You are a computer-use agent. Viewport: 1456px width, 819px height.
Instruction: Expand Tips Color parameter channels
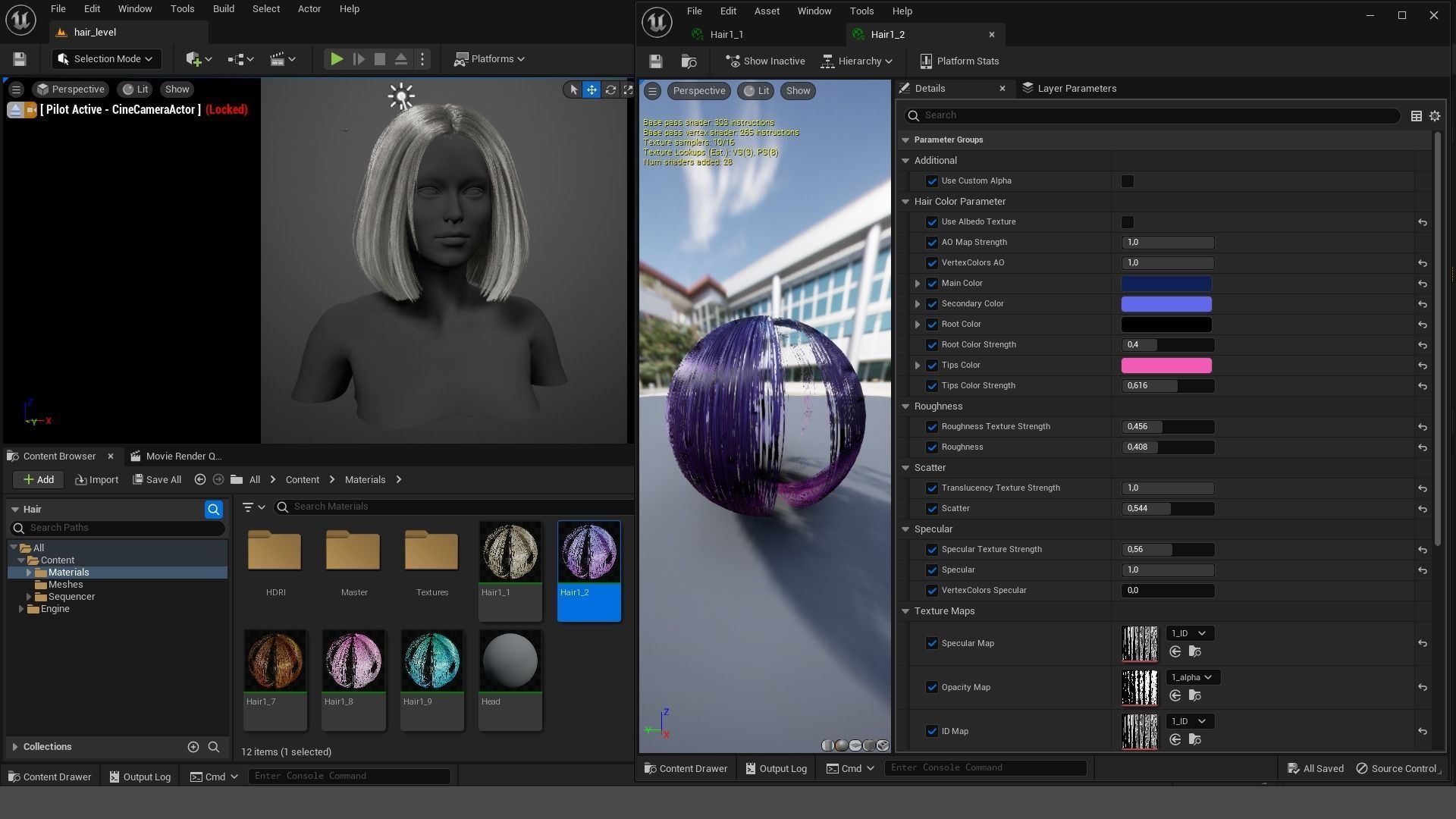[x=918, y=366]
